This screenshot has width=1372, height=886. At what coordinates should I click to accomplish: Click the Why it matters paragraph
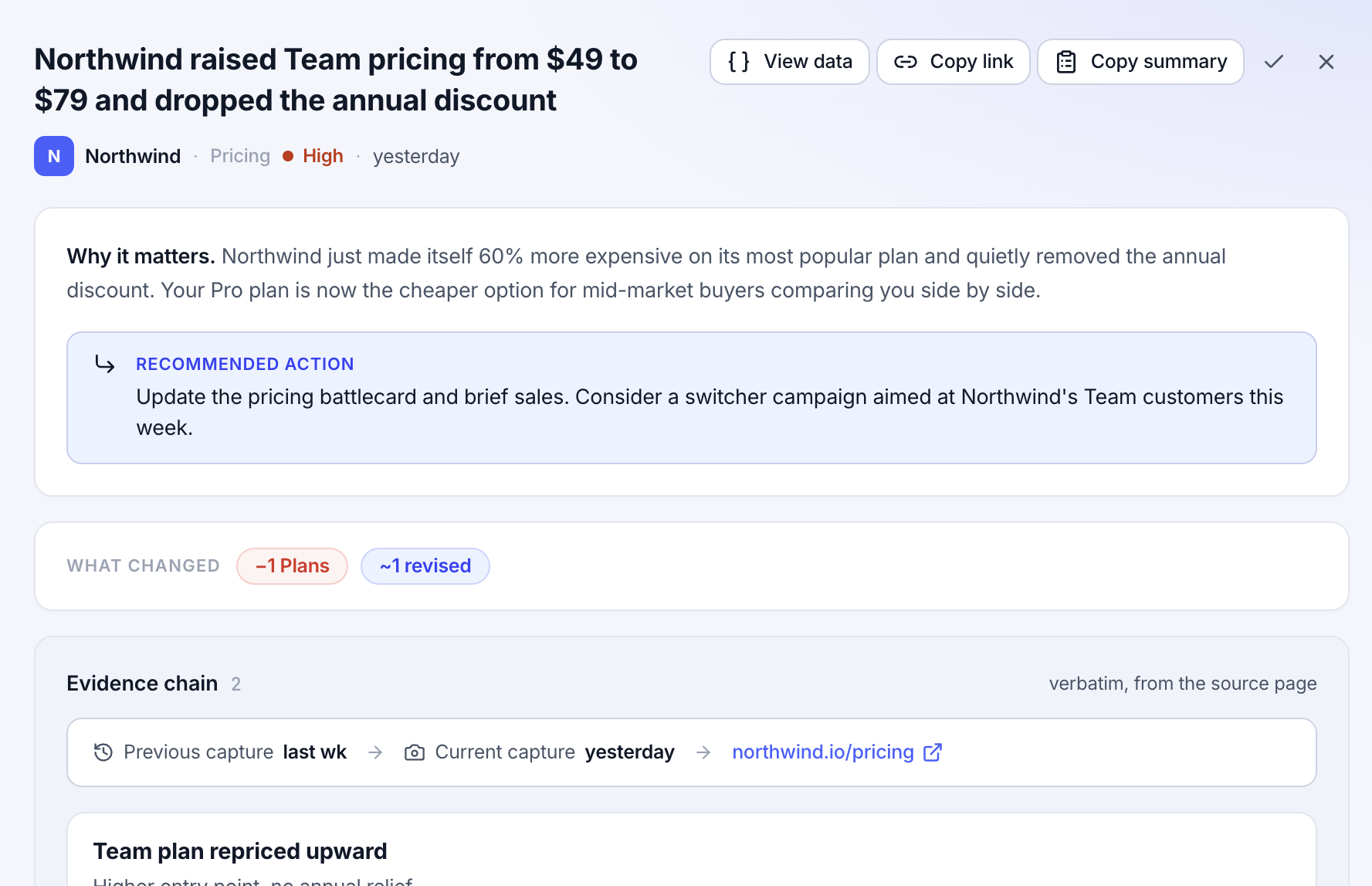point(646,273)
